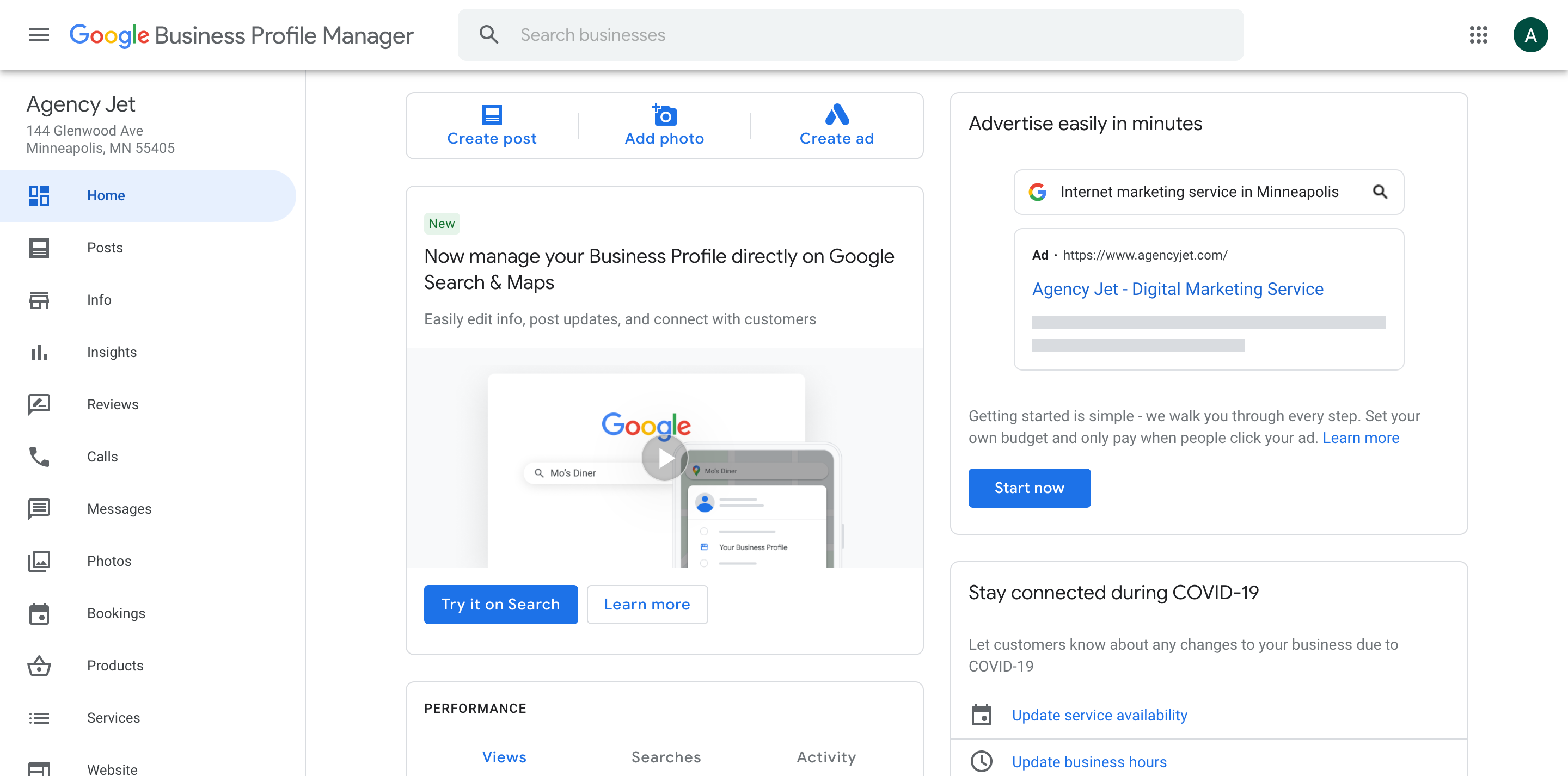Click the Products basket icon
The width and height of the screenshot is (1568, 776).
(x=39, y=665)
